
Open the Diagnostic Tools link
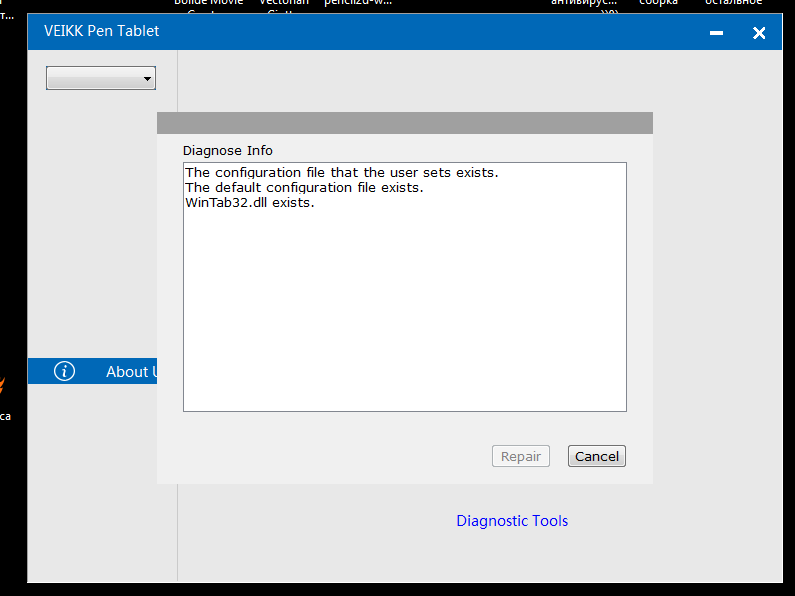[x=512, y=520]
